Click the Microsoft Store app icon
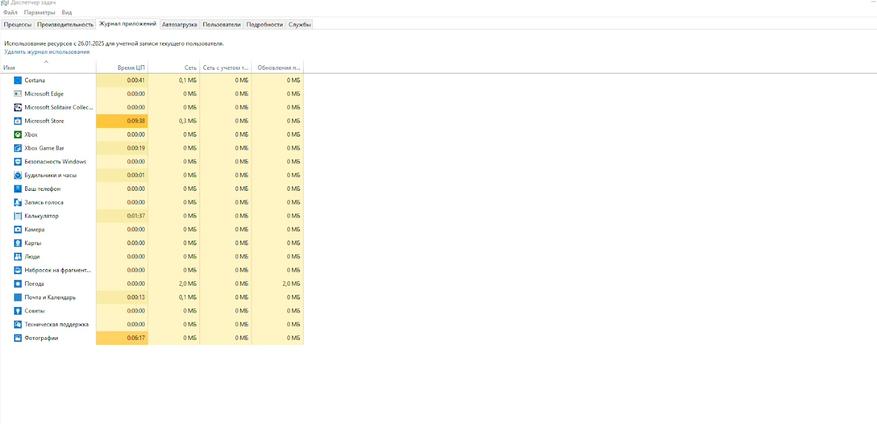Image resolution: width=877 pixels, height=424 pixels. [17, 121]
